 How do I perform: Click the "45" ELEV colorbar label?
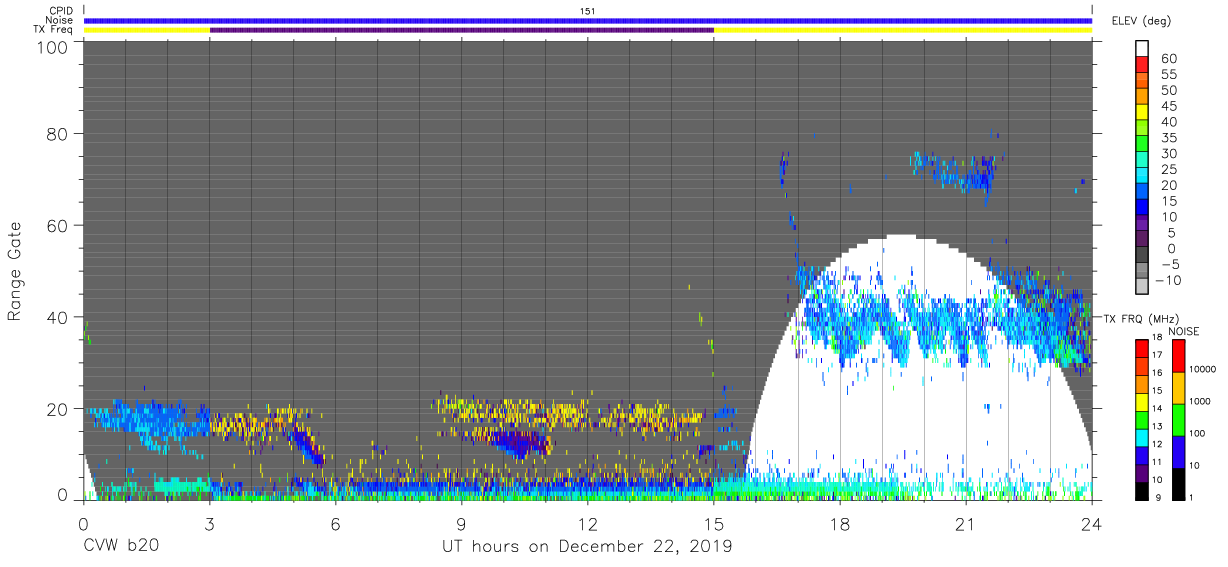[x=1170, y=106]
